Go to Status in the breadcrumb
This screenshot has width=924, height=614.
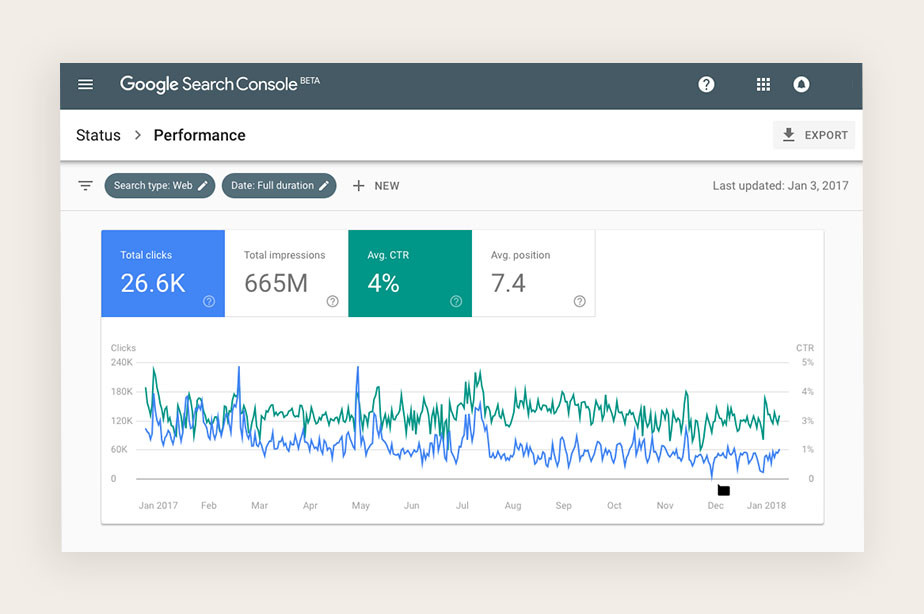pos(98,135)
